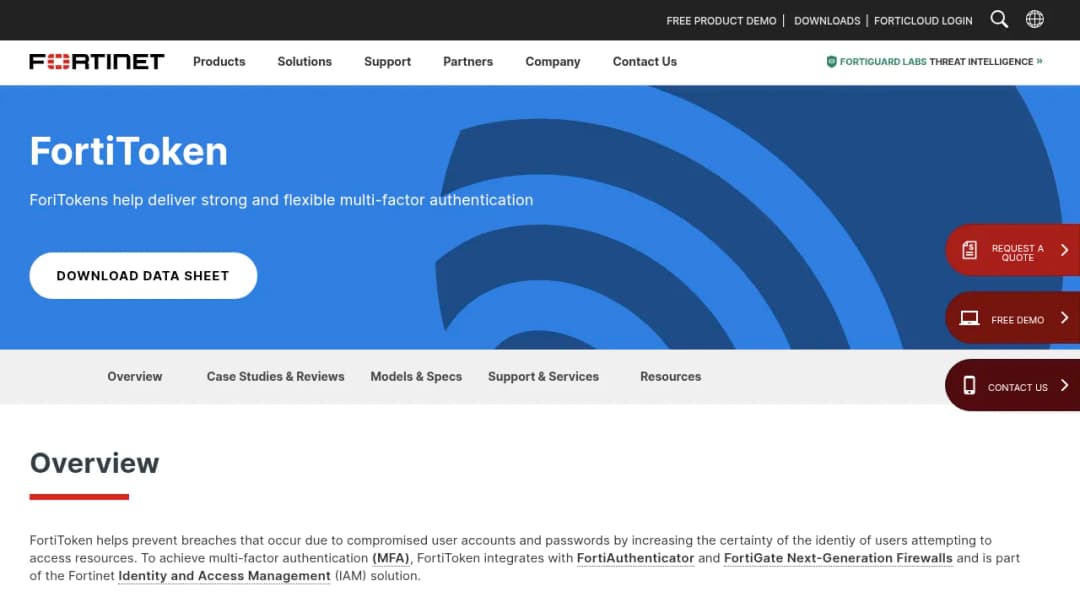Click the Request a Quote label
This screenshot has height=608, width=1080.
[1017, 253]
